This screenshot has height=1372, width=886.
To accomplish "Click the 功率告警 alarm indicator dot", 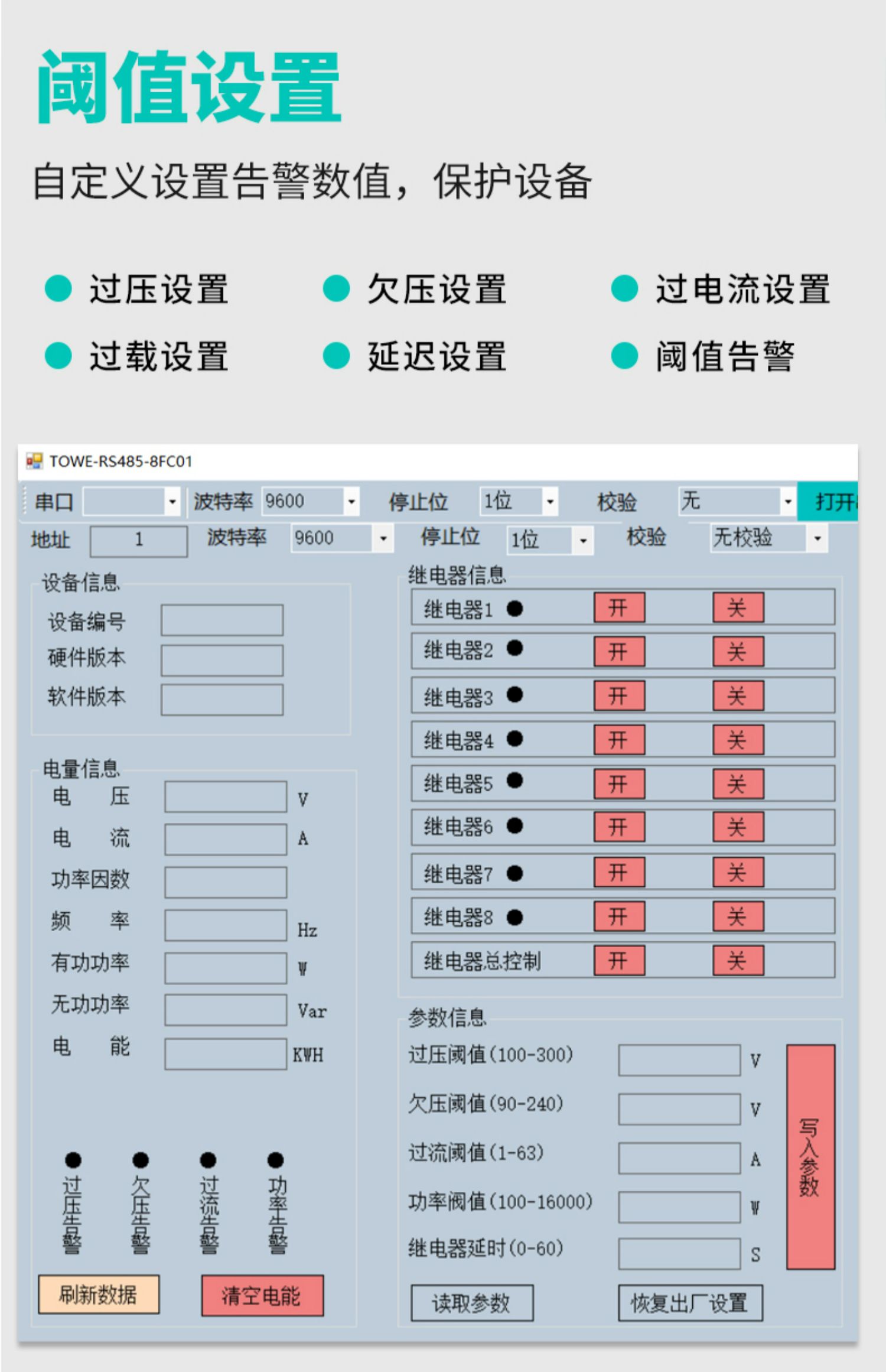I will click(x=276, y=1160).
